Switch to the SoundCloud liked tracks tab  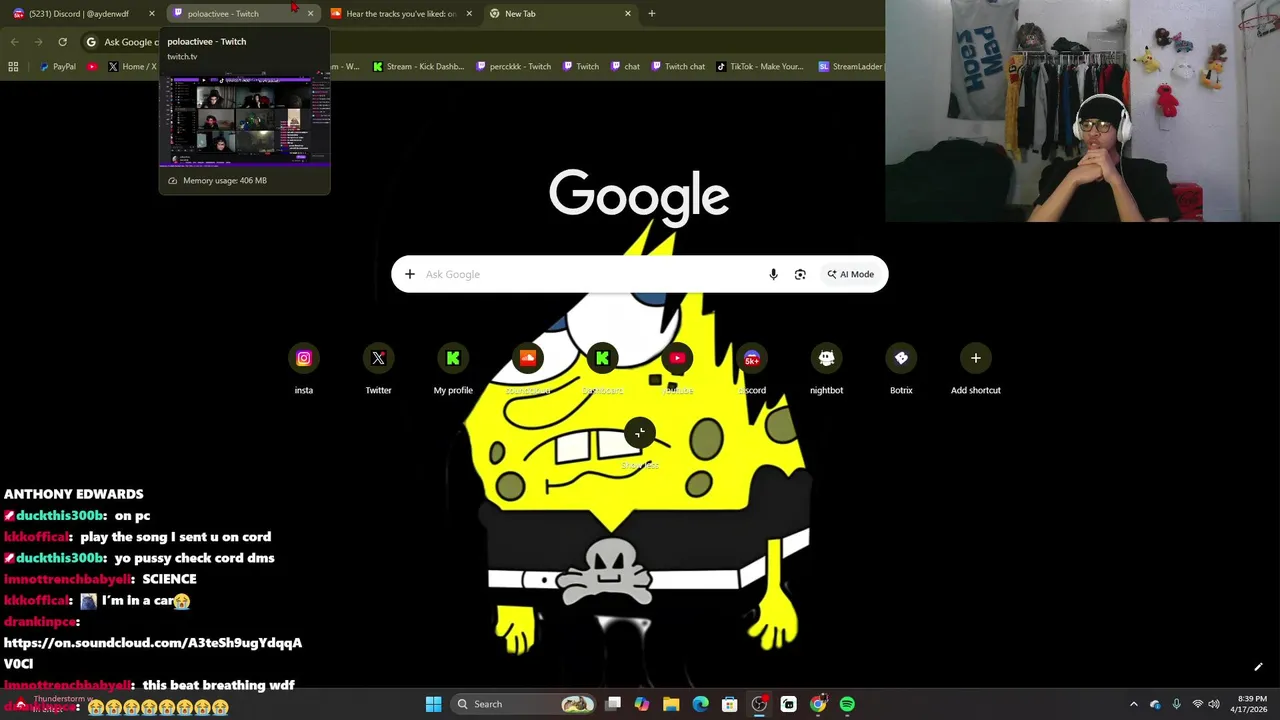coord(400,14)
